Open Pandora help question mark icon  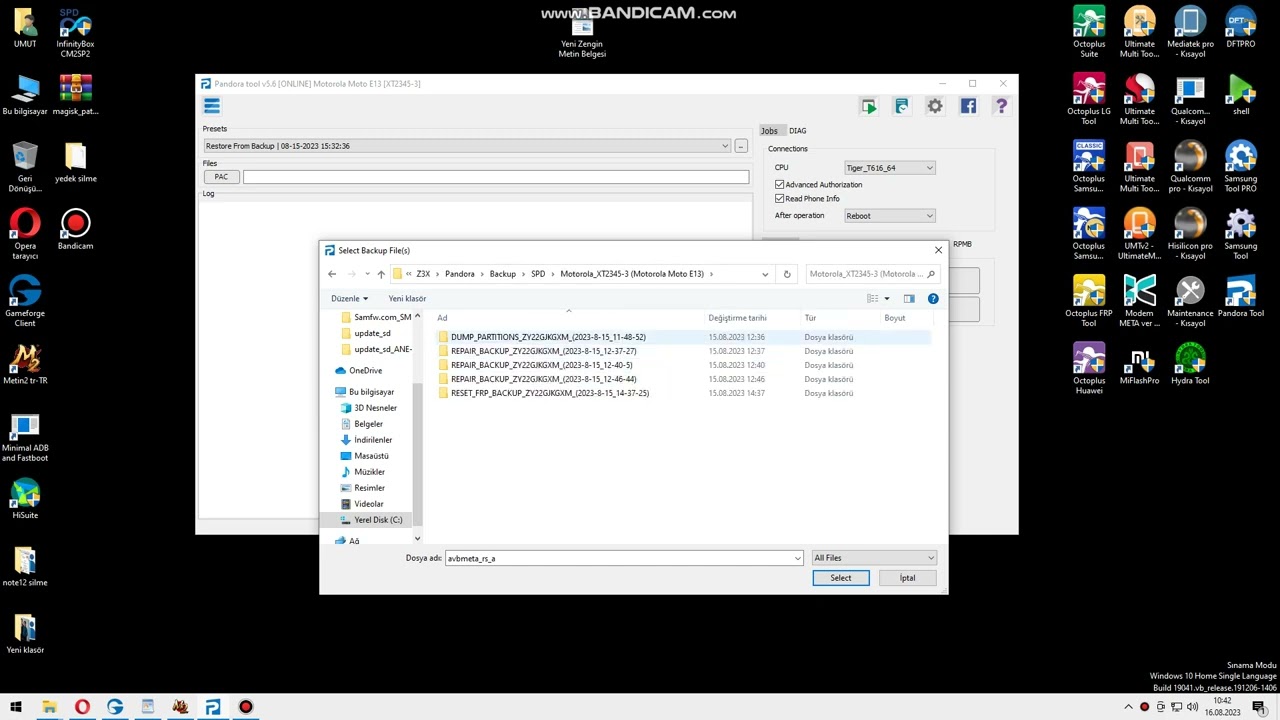[1001, 106]
